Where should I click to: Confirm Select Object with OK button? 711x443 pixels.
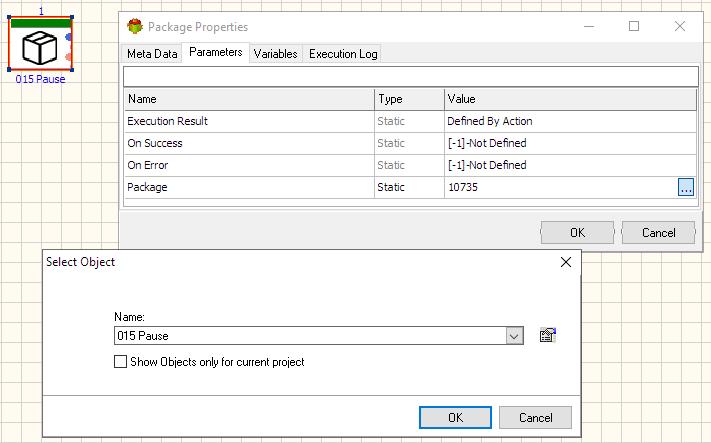coord(455,417)
